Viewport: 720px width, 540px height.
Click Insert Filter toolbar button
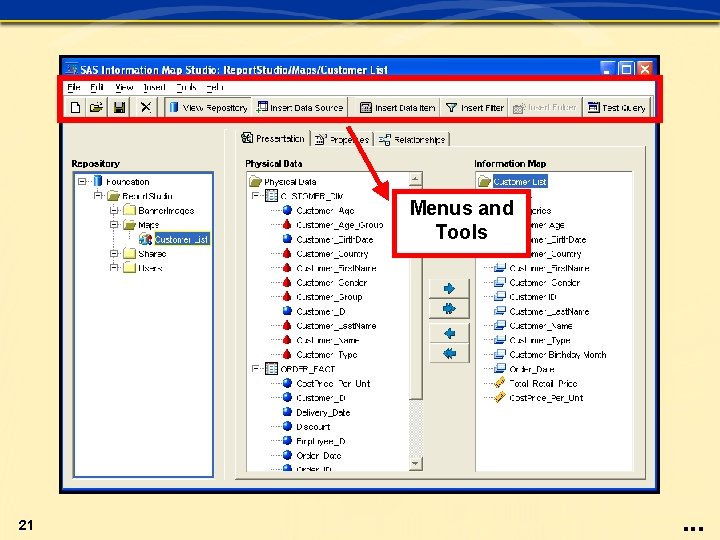[x=474, y=107]
